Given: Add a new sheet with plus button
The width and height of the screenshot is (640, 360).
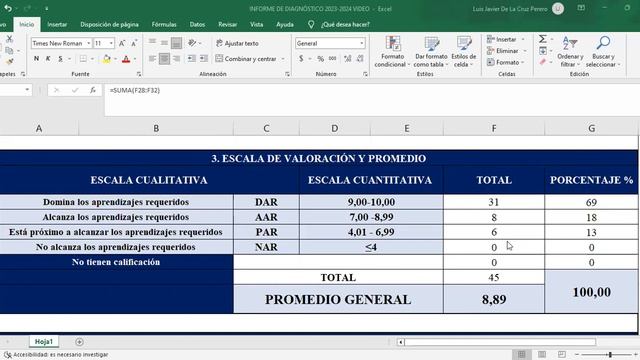Looking at the screenshot, I should tap(79, 342).
